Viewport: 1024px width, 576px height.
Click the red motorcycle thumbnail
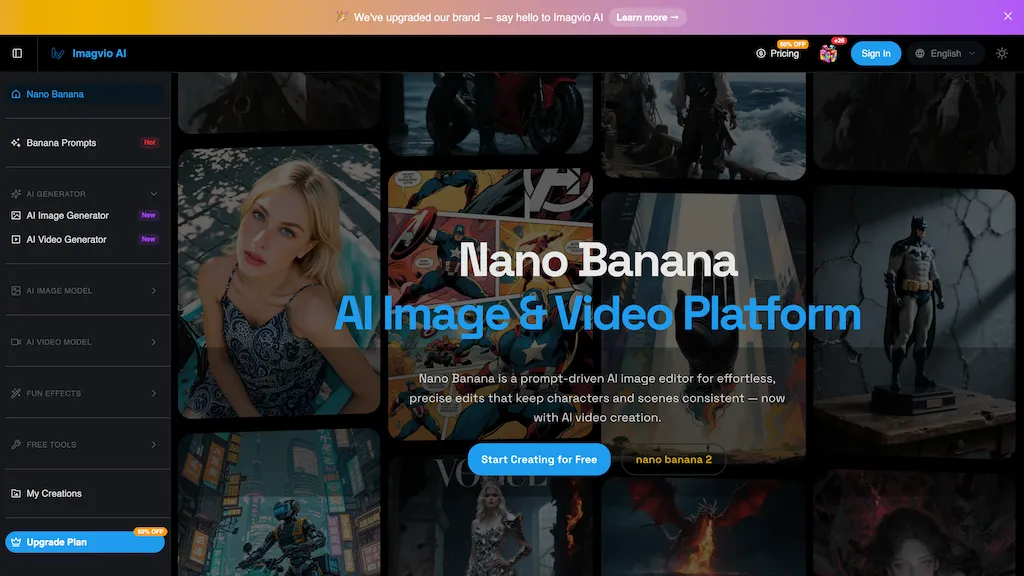[490, 113]
